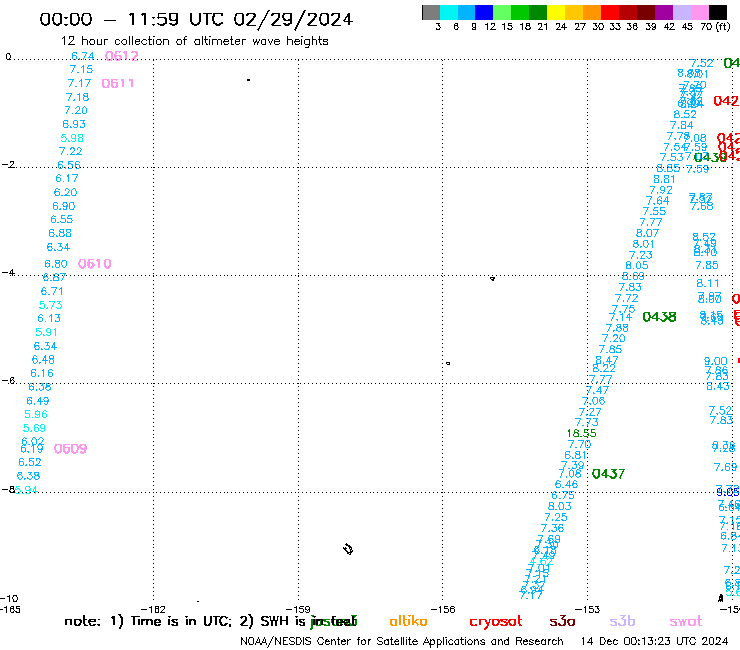
Task: Click the wave height value '6.49'
Action: pyautogui.click(x=38, y=401)
